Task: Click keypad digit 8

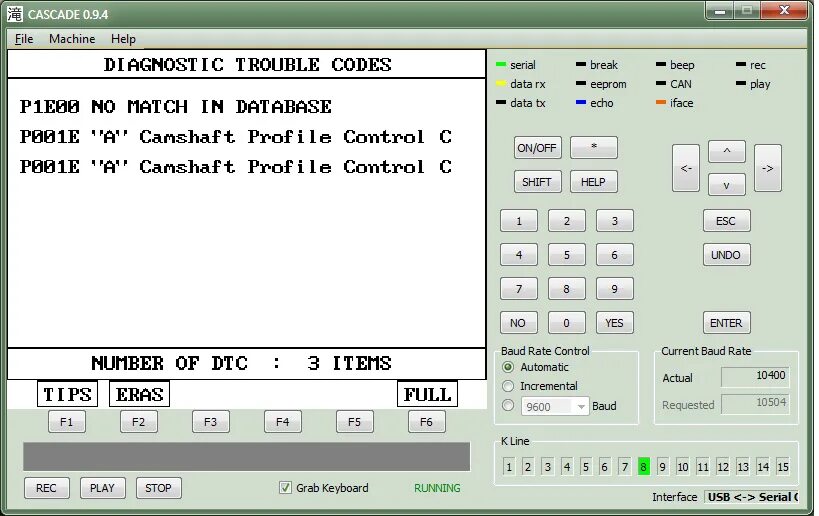Action: pyautogui.click(x=567, y=289)
